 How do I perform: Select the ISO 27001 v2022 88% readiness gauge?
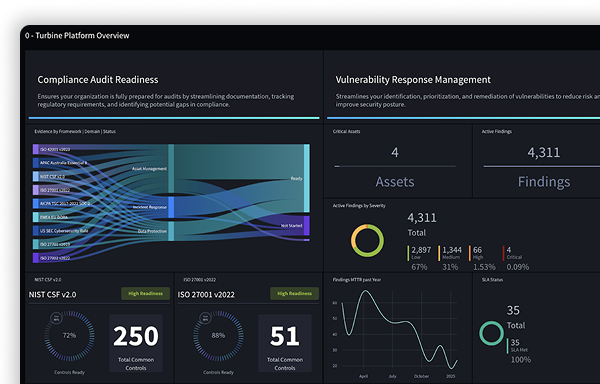click(x=218, y=336)
